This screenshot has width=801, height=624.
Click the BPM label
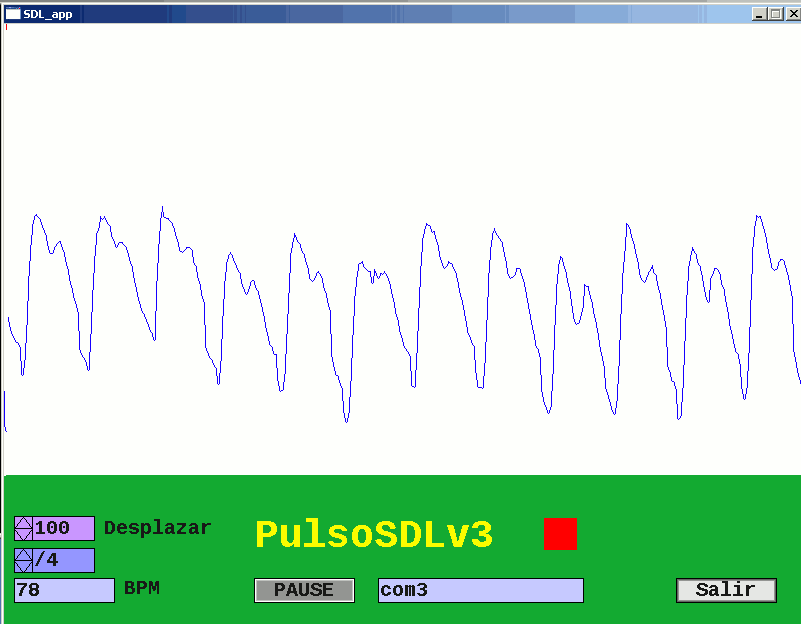[142, 588]
